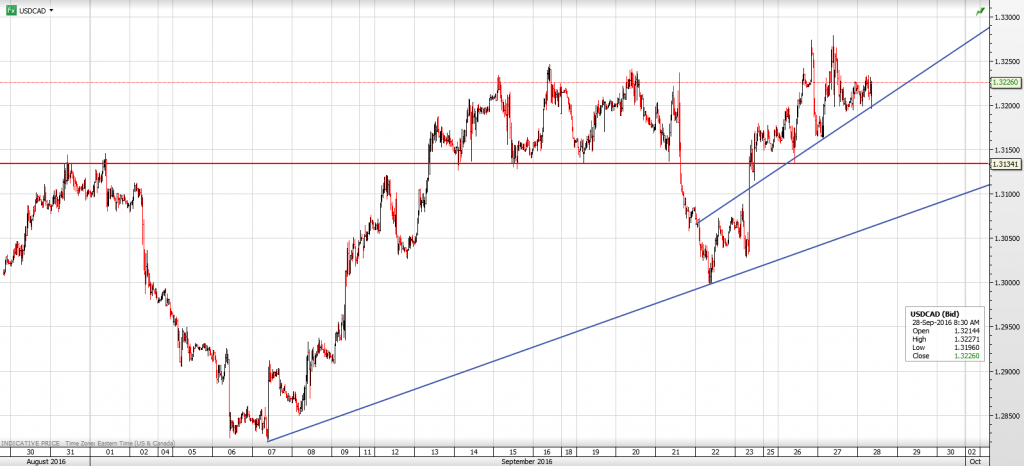The width and height of the screenshot is (1024, 466).
Task: Select the dashed red current price line
Action: (x=300, y=82)
